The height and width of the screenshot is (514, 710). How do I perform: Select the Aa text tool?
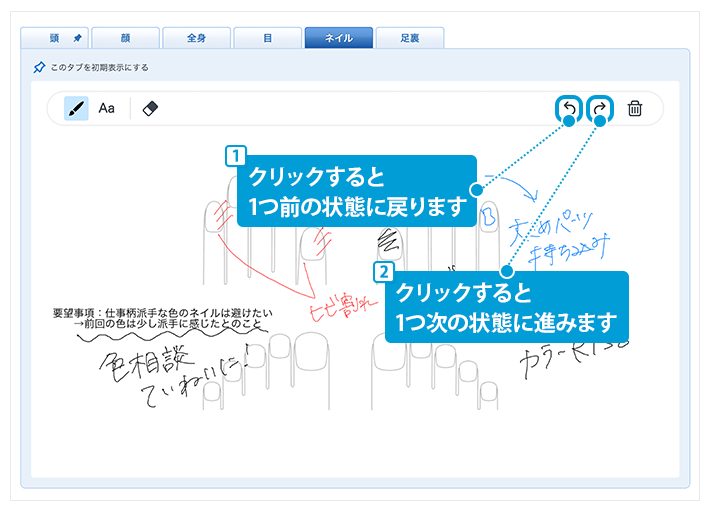pos(106,108)
